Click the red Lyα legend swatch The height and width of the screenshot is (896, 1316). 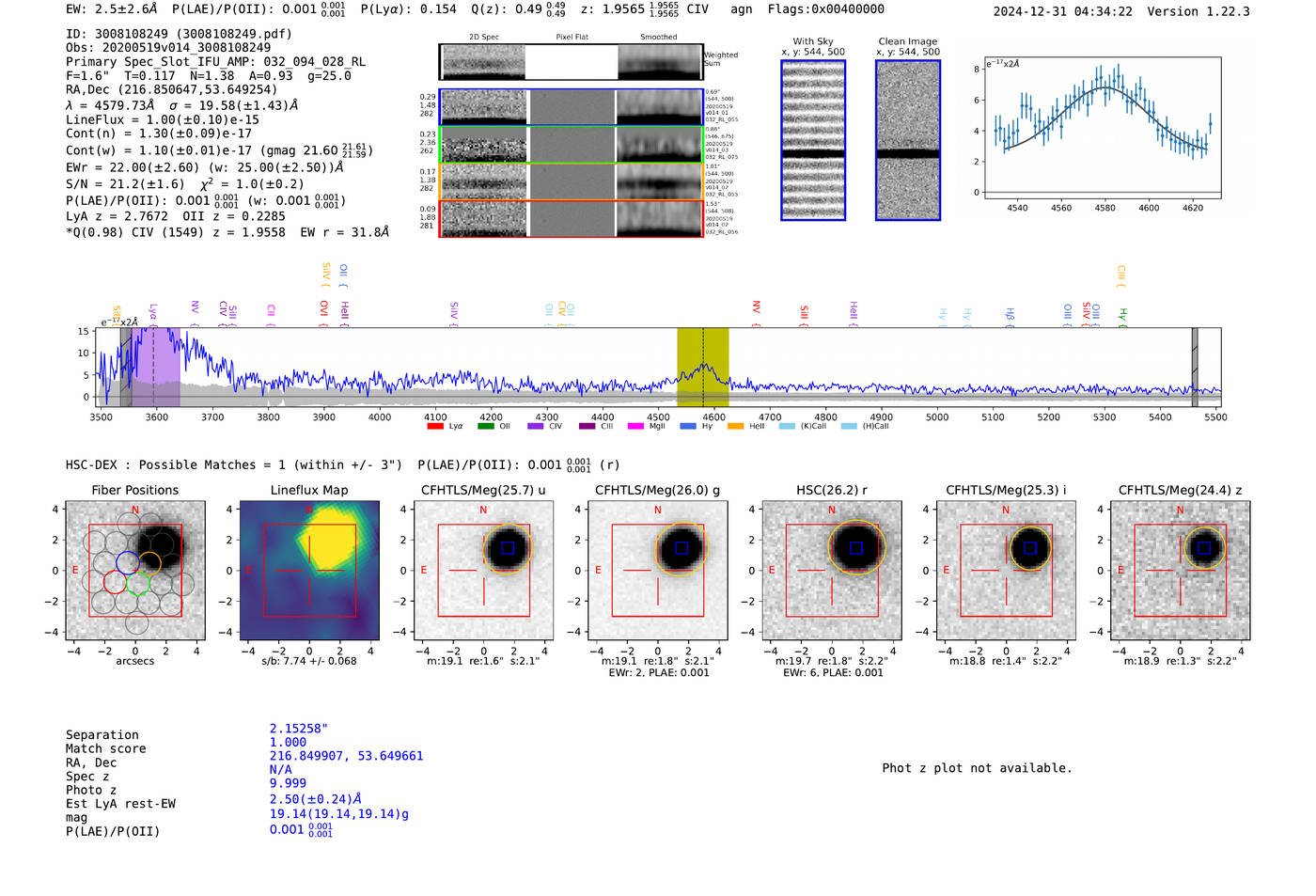click(435, 426)
